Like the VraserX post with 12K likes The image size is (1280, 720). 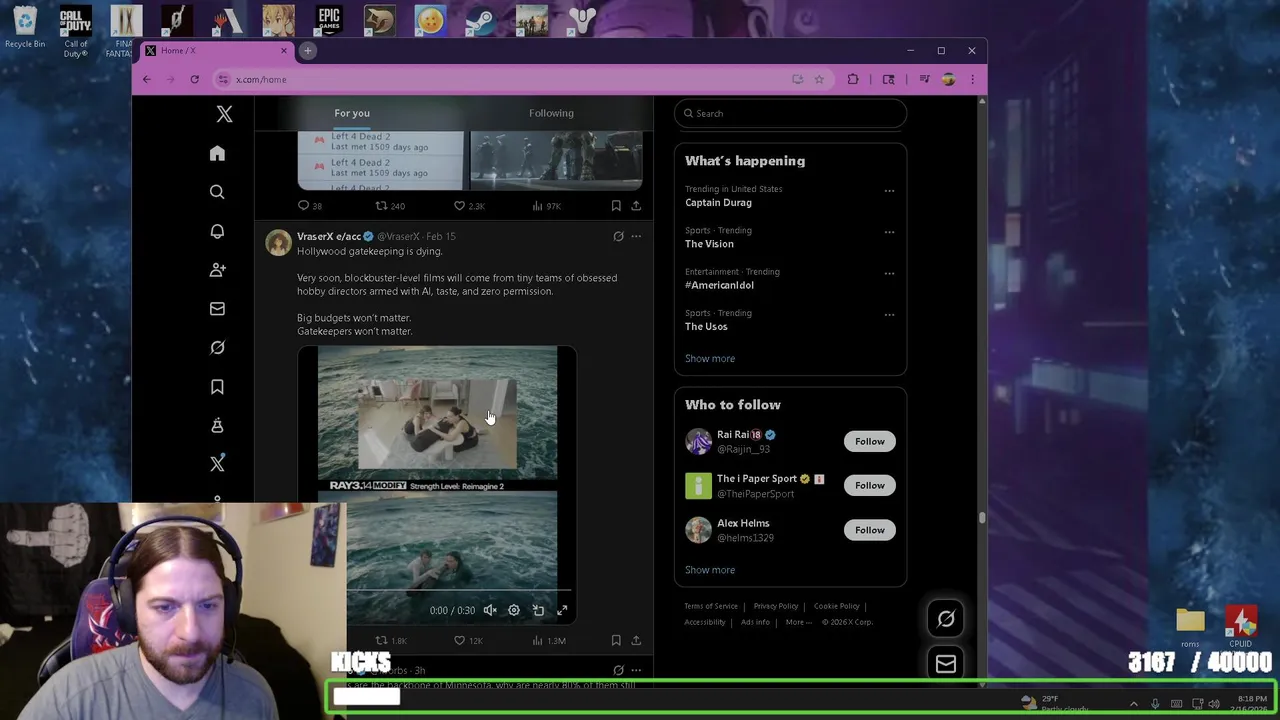pos(468,640)
